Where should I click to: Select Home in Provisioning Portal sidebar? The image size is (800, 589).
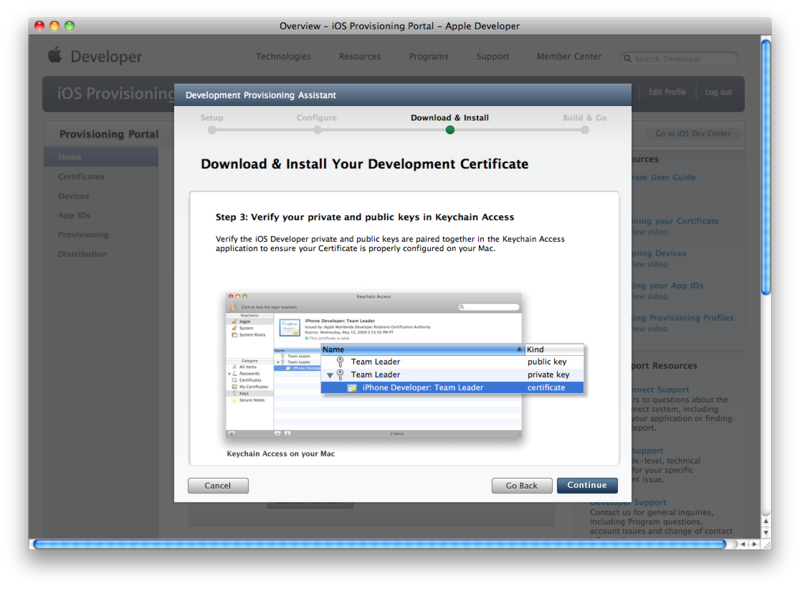[101, 157]
